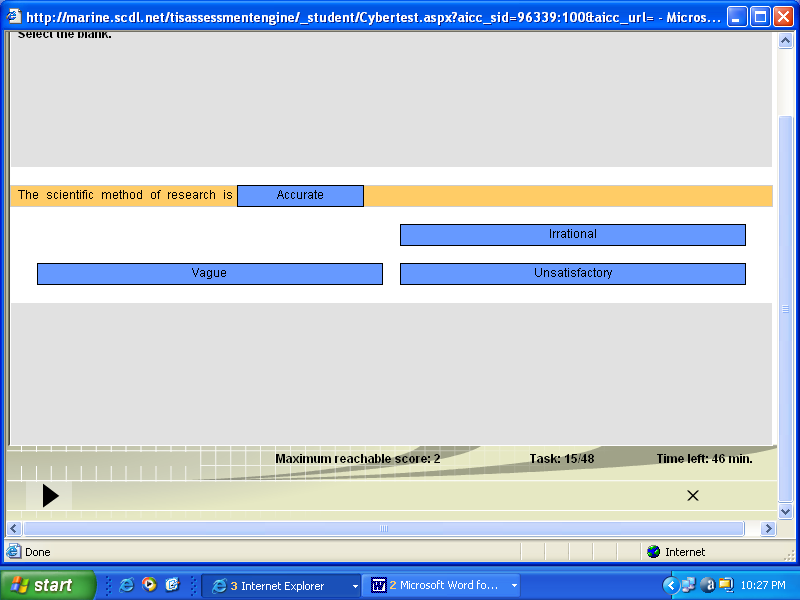Screen dimensions: 800x600
Task: Open the Windows start menu
Action: 48,585
